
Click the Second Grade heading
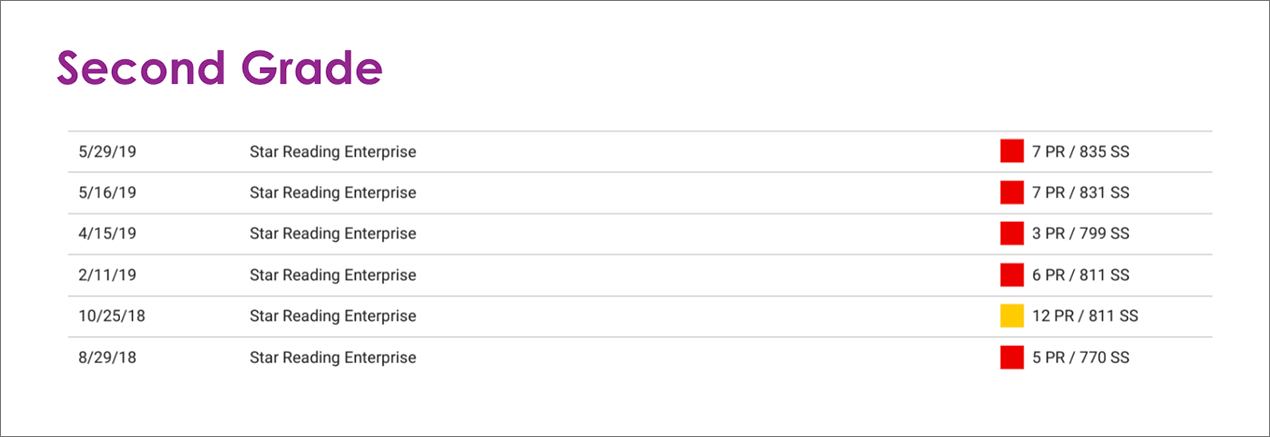(x=219, y=68)
